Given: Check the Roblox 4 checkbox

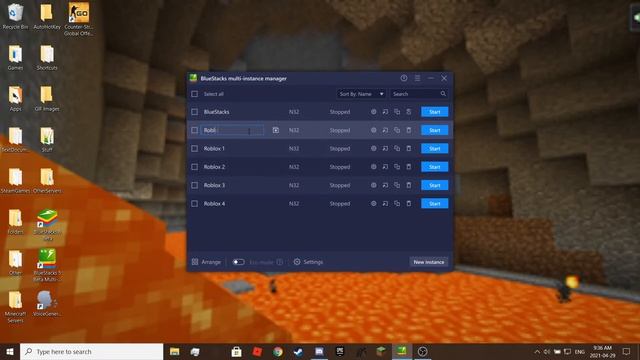Looking at the screenshot, I should click(x=195, y=204).
